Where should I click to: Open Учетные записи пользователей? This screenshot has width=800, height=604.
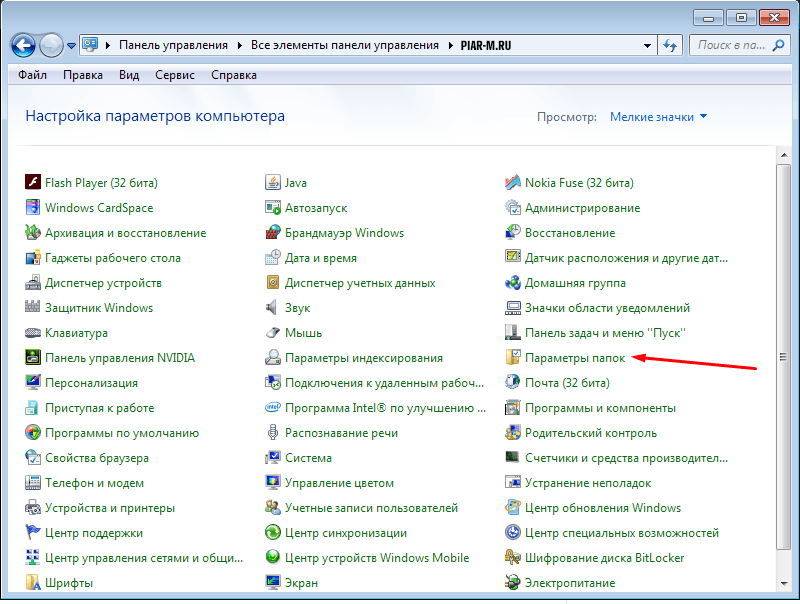click(x=371, y=508)
